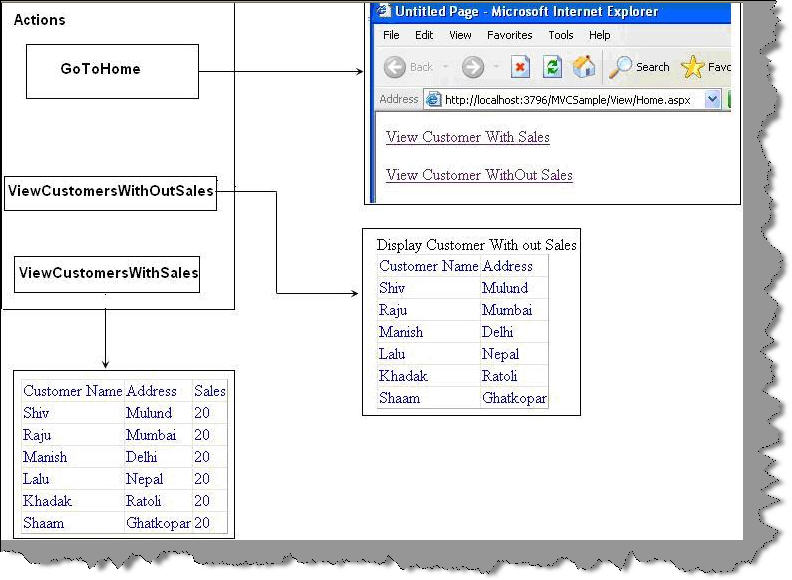
Task: Open the View menu
Action: pos(460,35)
